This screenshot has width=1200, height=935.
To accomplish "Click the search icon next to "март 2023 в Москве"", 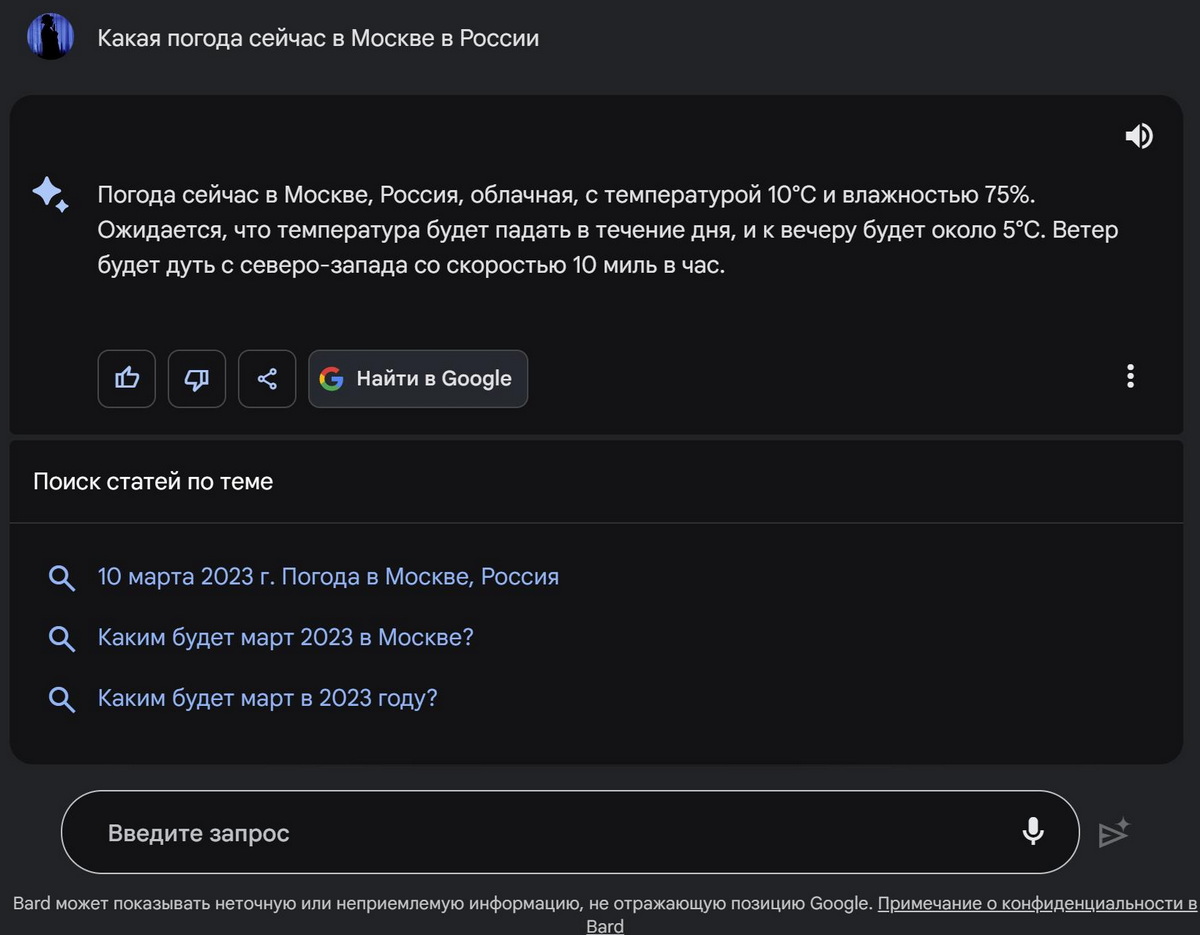I will tap(62, 639).
